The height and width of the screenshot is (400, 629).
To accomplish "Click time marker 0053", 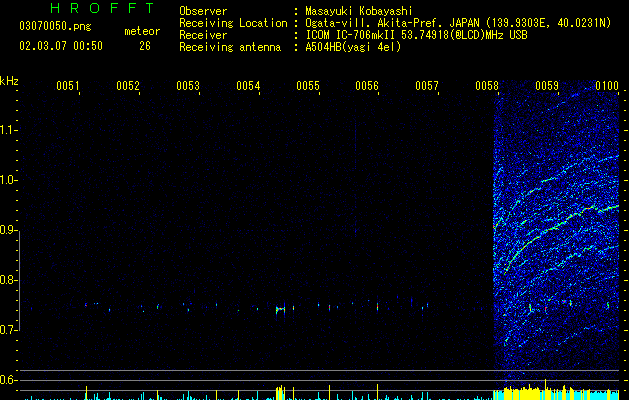I will (x=188, y=86).
